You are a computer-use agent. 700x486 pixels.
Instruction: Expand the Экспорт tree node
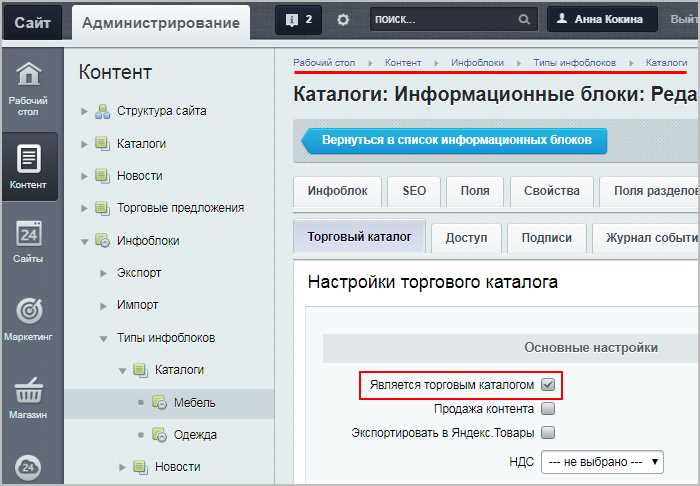(103, 273)
